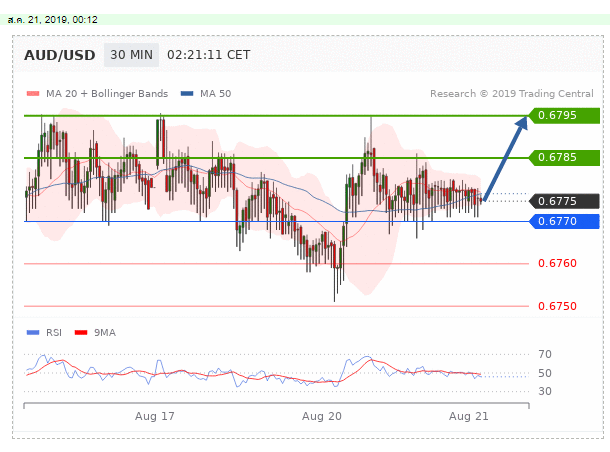Click the Aug 17 date label

[x=154, y=416]
